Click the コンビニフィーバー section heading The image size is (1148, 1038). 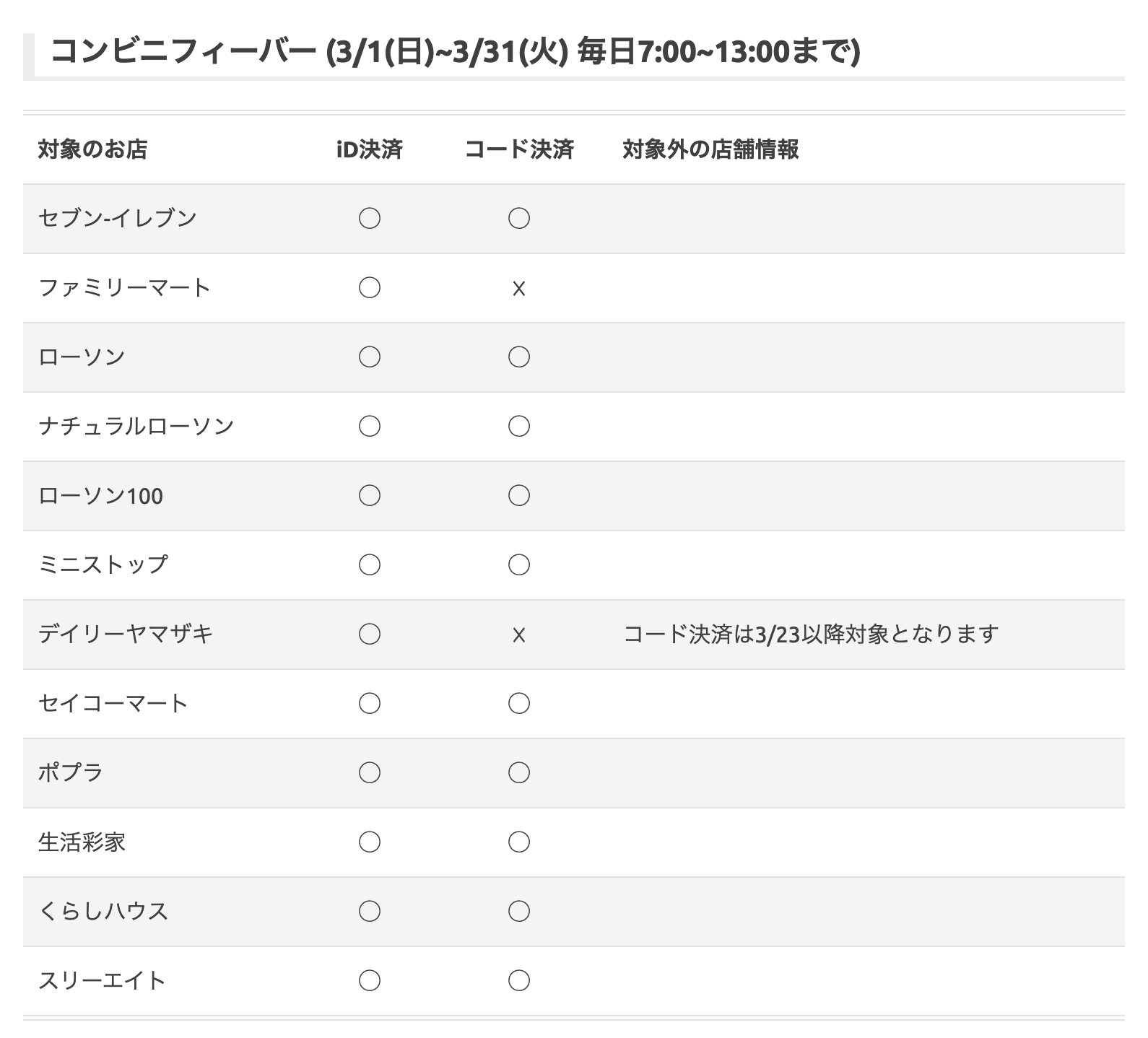coord(456,52)
